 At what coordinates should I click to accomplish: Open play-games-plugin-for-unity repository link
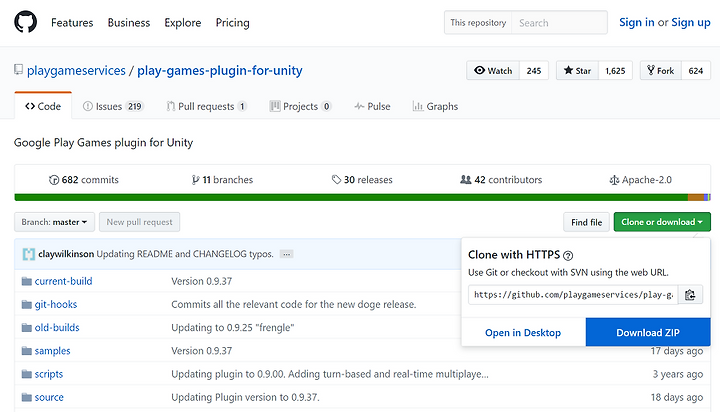tap(220, 70)
